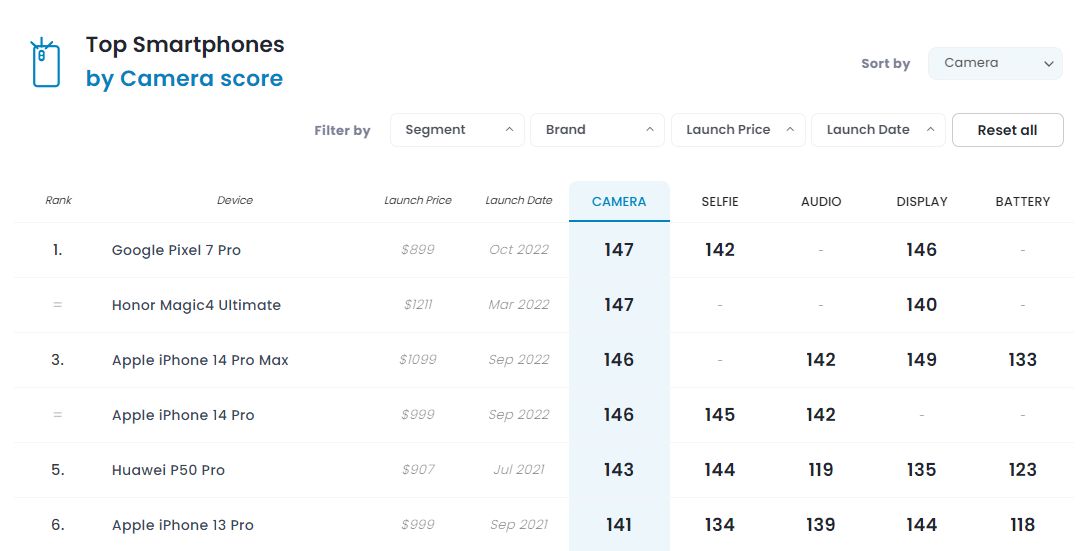Image resolution: width=1081 pixels, height=551 pixels.
Task: Click the smartphone camera icon in header
Action: click(46, 63)
